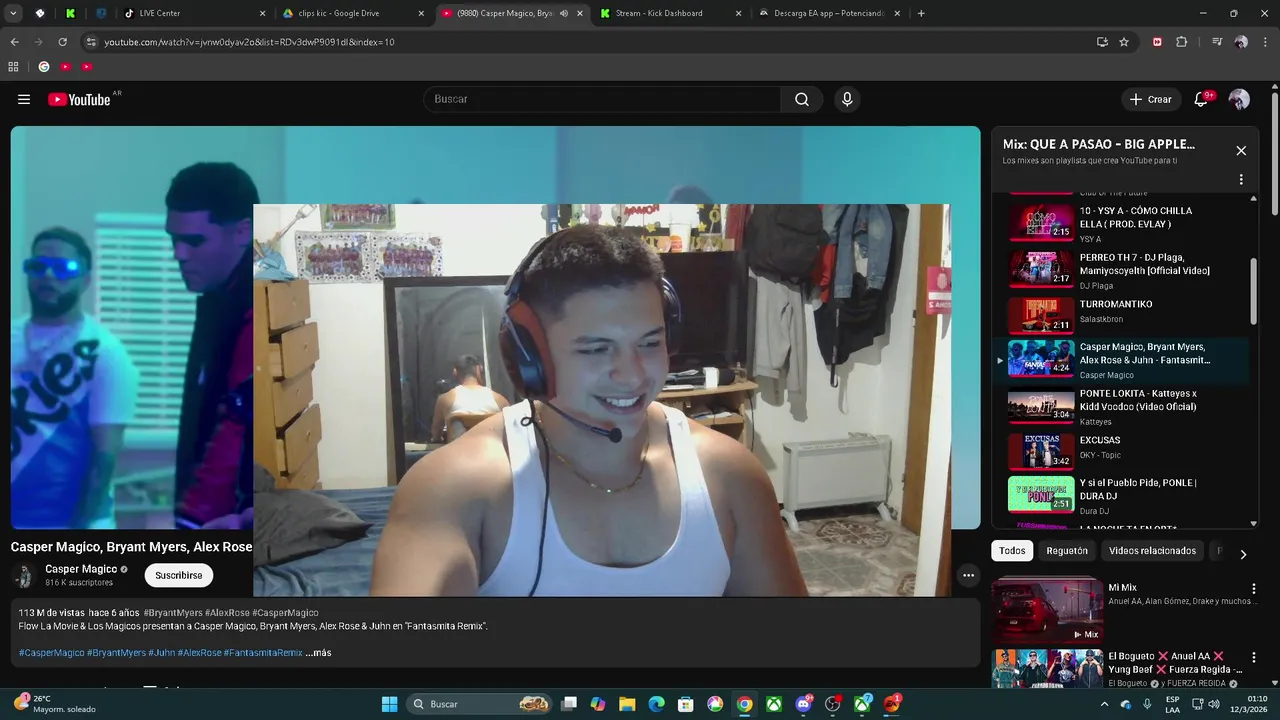This screenshot has height=720, width=1280.
Task: Subscribe with the Suscribirse button
Action: tap(178, 575)
